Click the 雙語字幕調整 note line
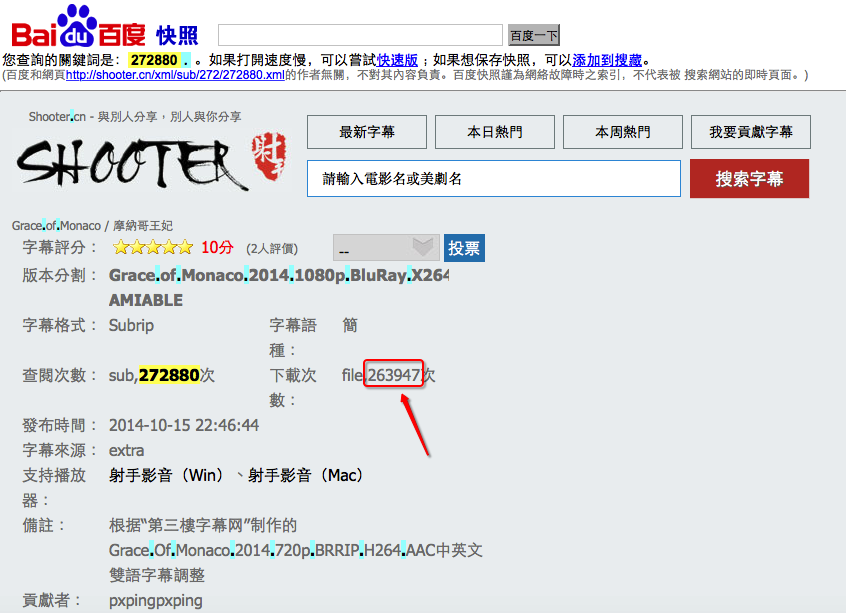The width and height of the screenshot is (846, 613). point(157,575)
